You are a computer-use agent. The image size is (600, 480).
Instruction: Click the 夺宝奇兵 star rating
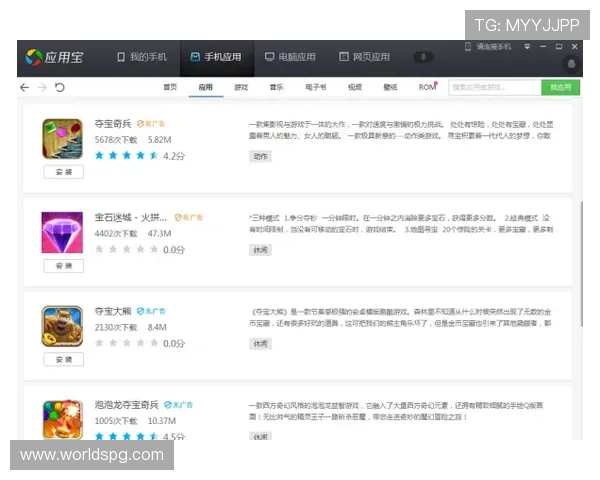[x=127, y=155]
